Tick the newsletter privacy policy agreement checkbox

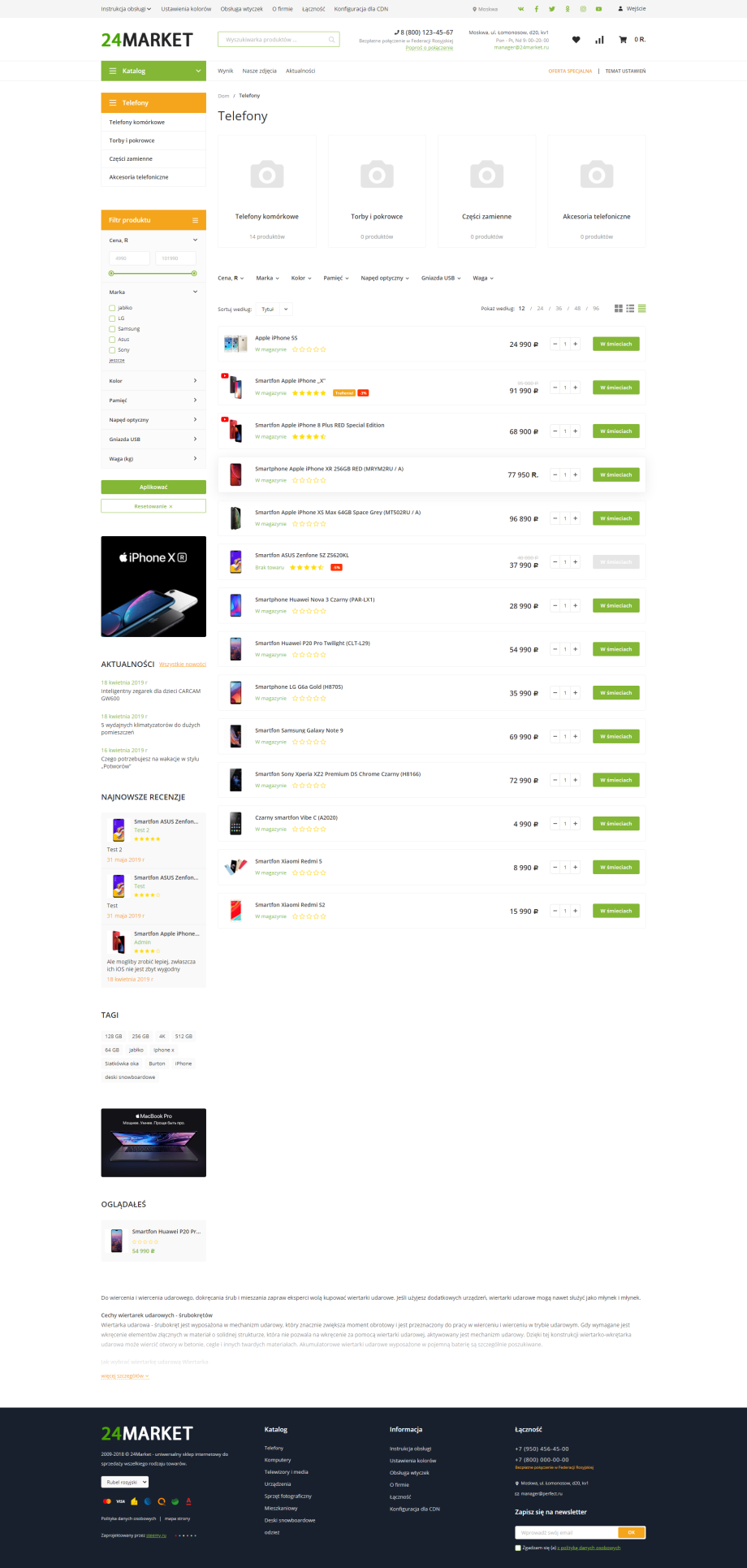point(518,1548)
